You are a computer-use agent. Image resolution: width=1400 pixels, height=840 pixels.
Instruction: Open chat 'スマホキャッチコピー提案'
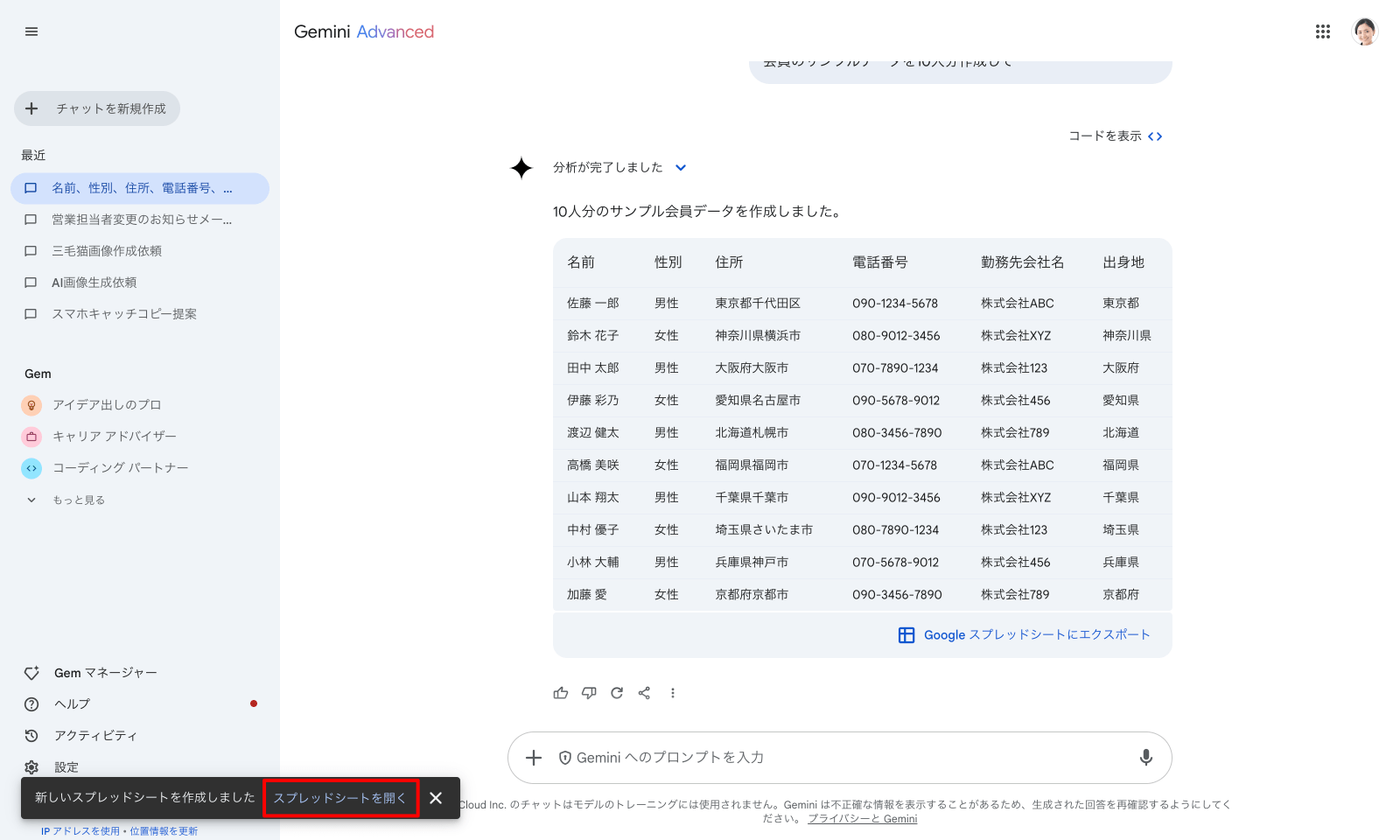pos(140,314)
